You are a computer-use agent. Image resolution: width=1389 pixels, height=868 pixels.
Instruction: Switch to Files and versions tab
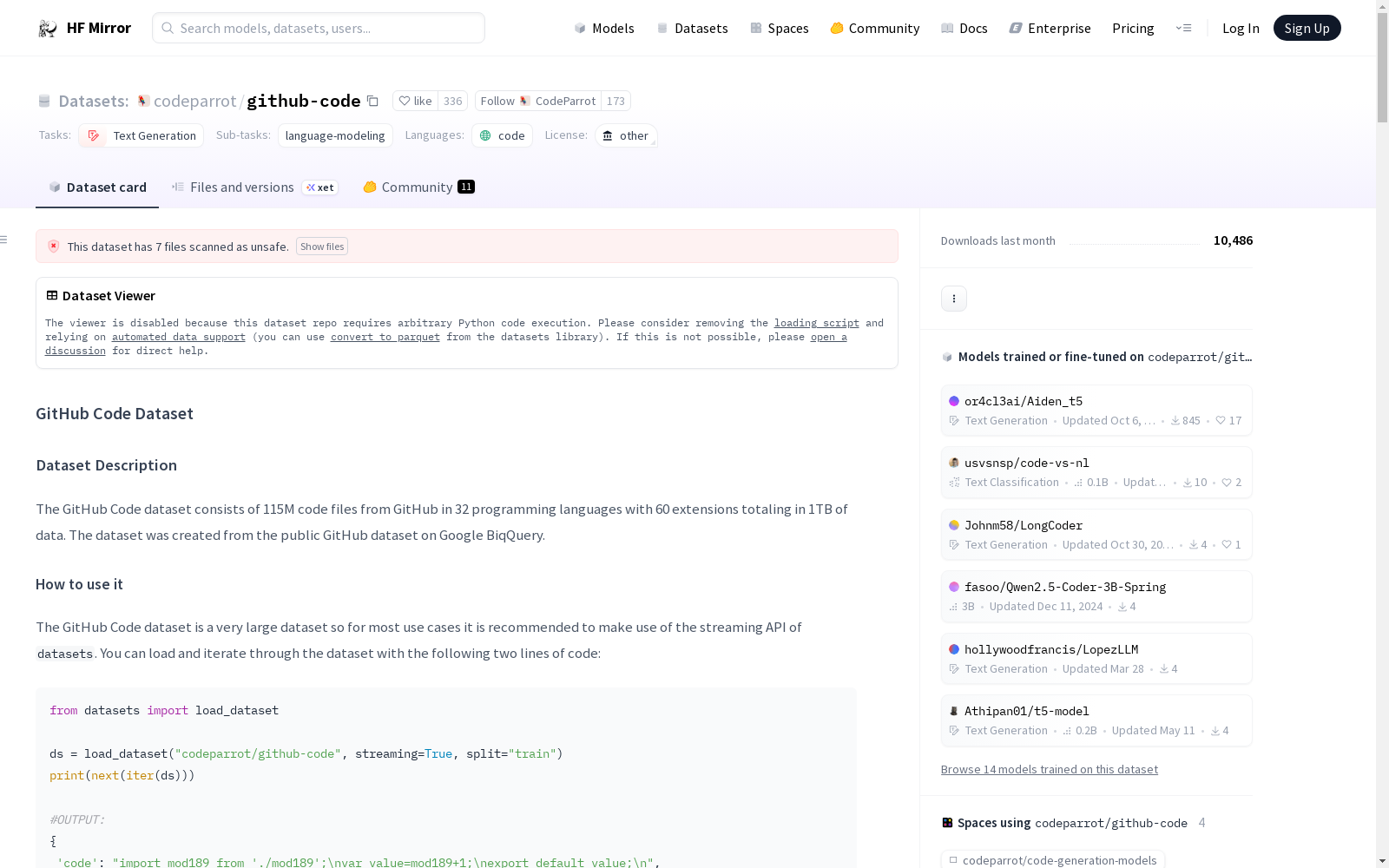[254, 187]
